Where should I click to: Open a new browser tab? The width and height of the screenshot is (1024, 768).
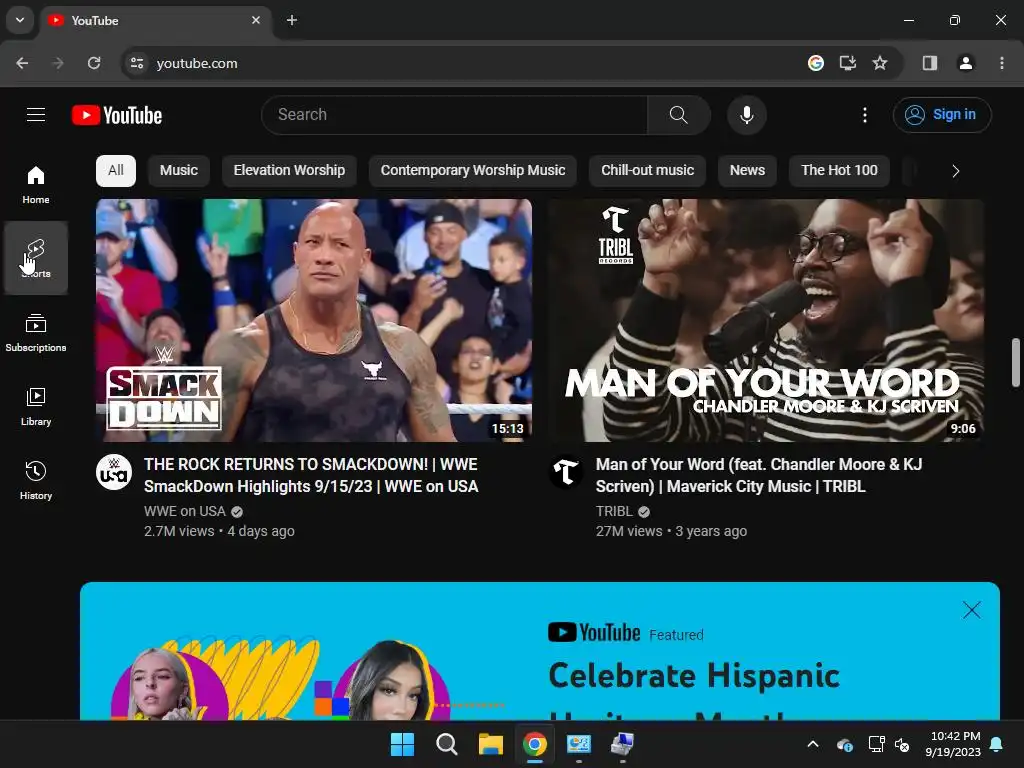(x=292, y=20)
